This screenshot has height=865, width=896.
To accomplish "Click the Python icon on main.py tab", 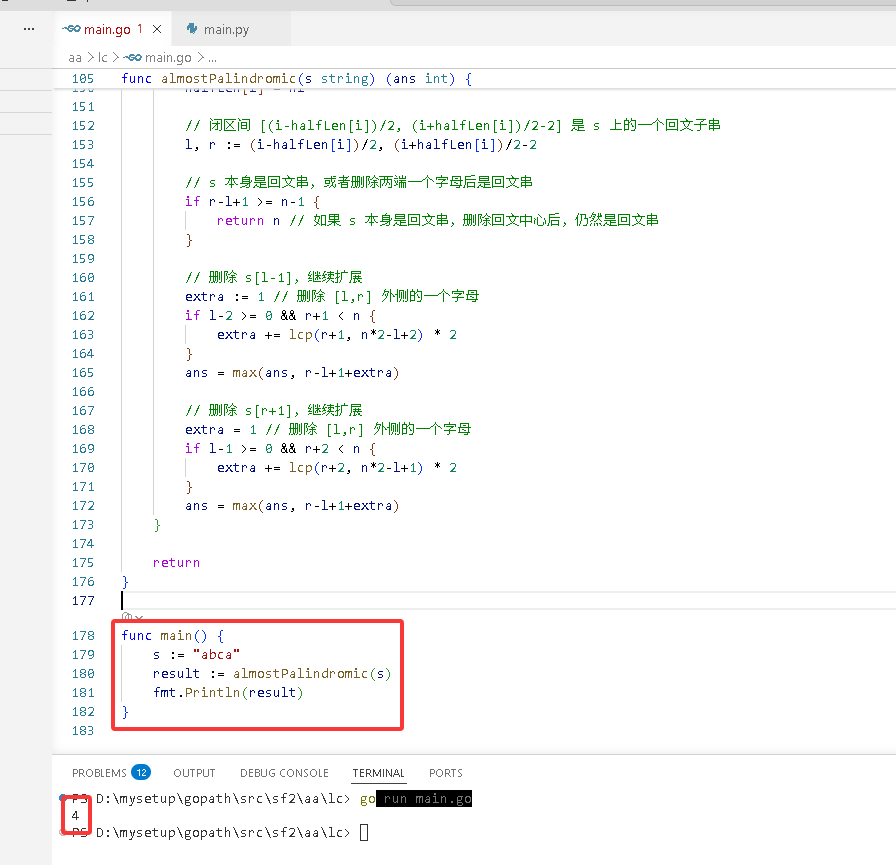I will coord(192,29).
